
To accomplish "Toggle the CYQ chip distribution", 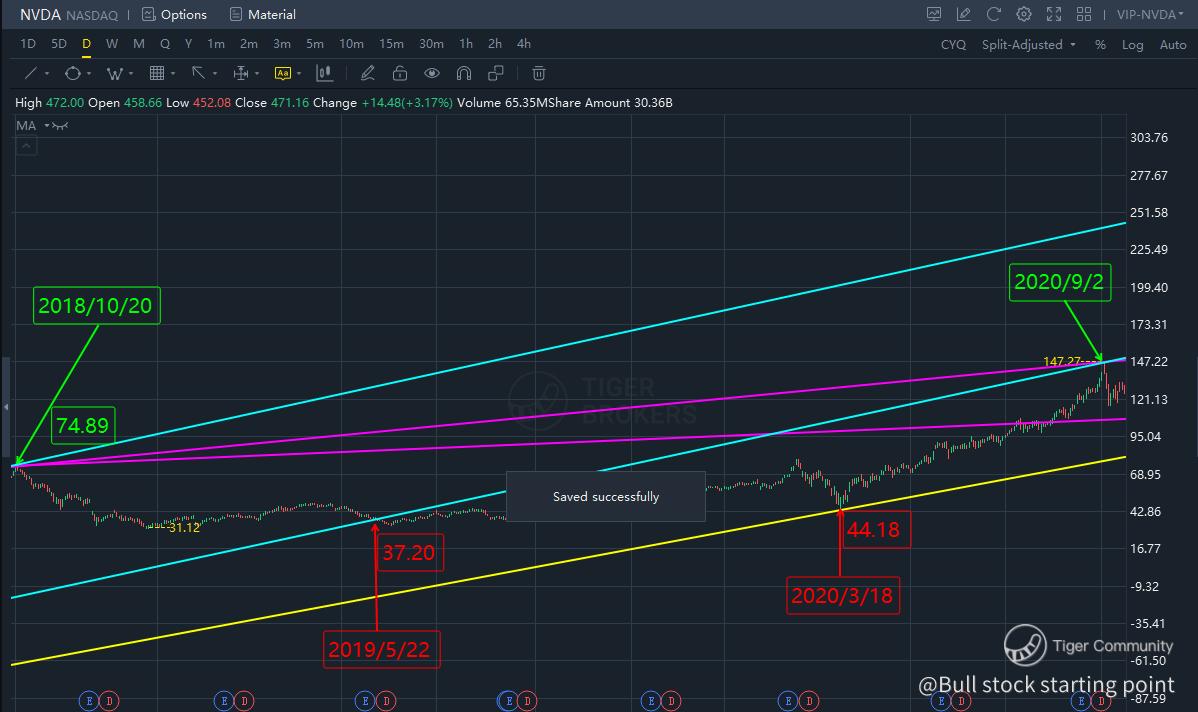I will coord(953,44).
